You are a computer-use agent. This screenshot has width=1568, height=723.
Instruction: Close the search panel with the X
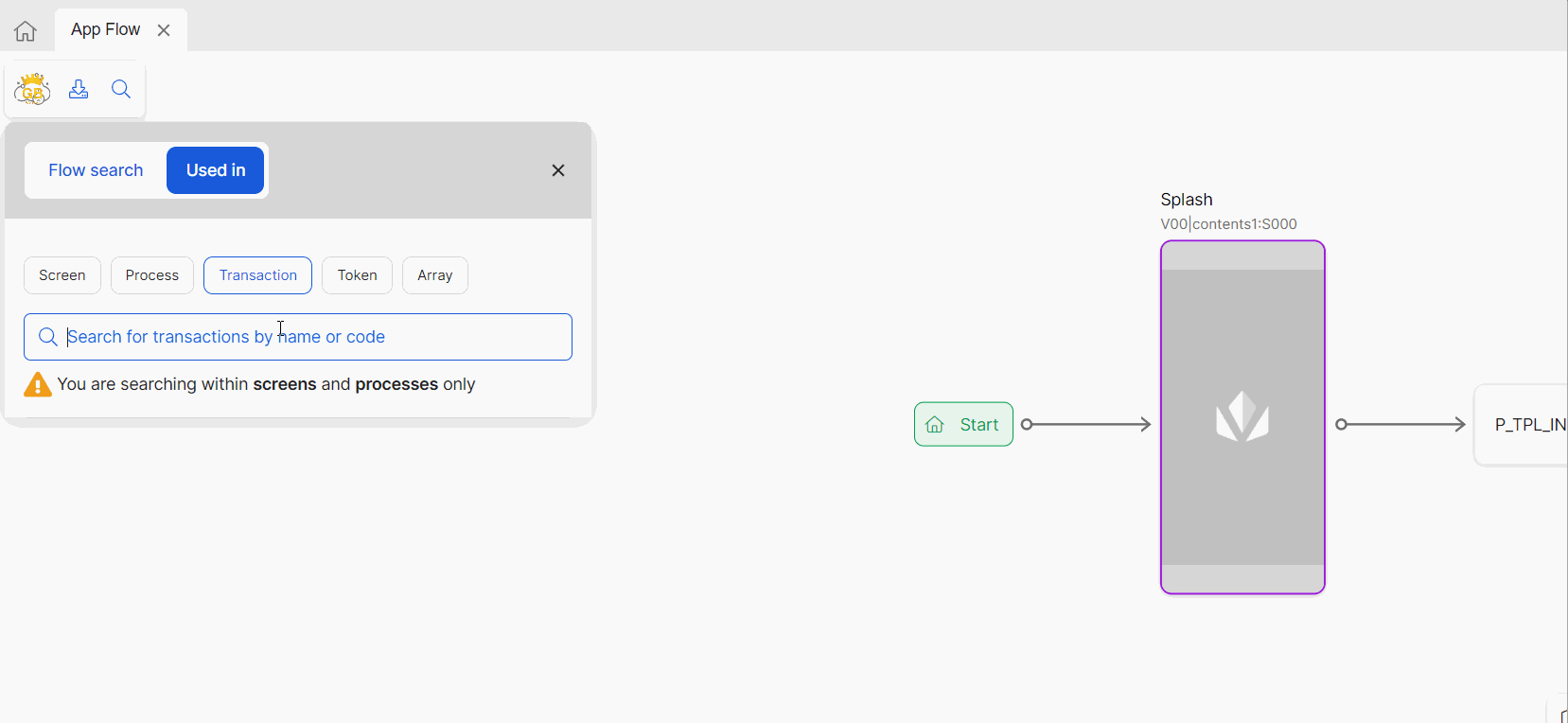558,170
